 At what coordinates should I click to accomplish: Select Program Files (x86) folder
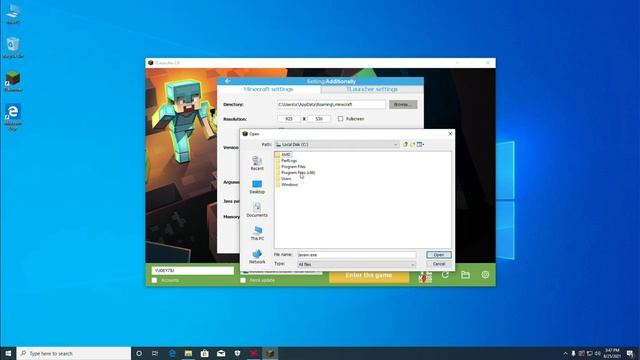pyautogui.click(x=295, y=173)
